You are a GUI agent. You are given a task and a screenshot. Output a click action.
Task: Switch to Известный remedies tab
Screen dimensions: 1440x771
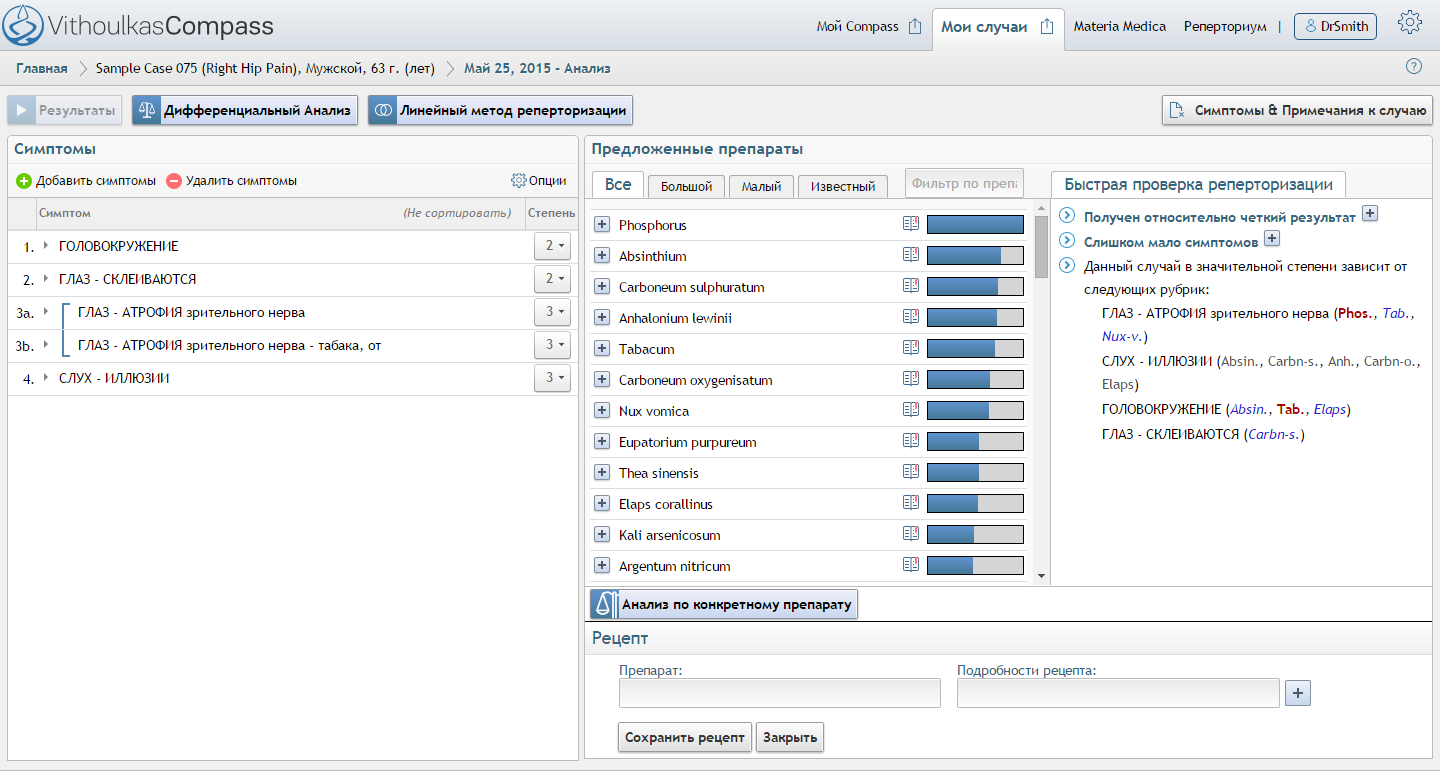tap(843, 186)
